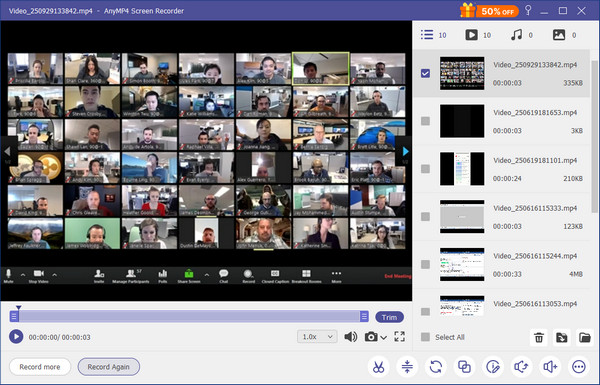
Task: Open the video compressor tool
Action: point(407,367)
